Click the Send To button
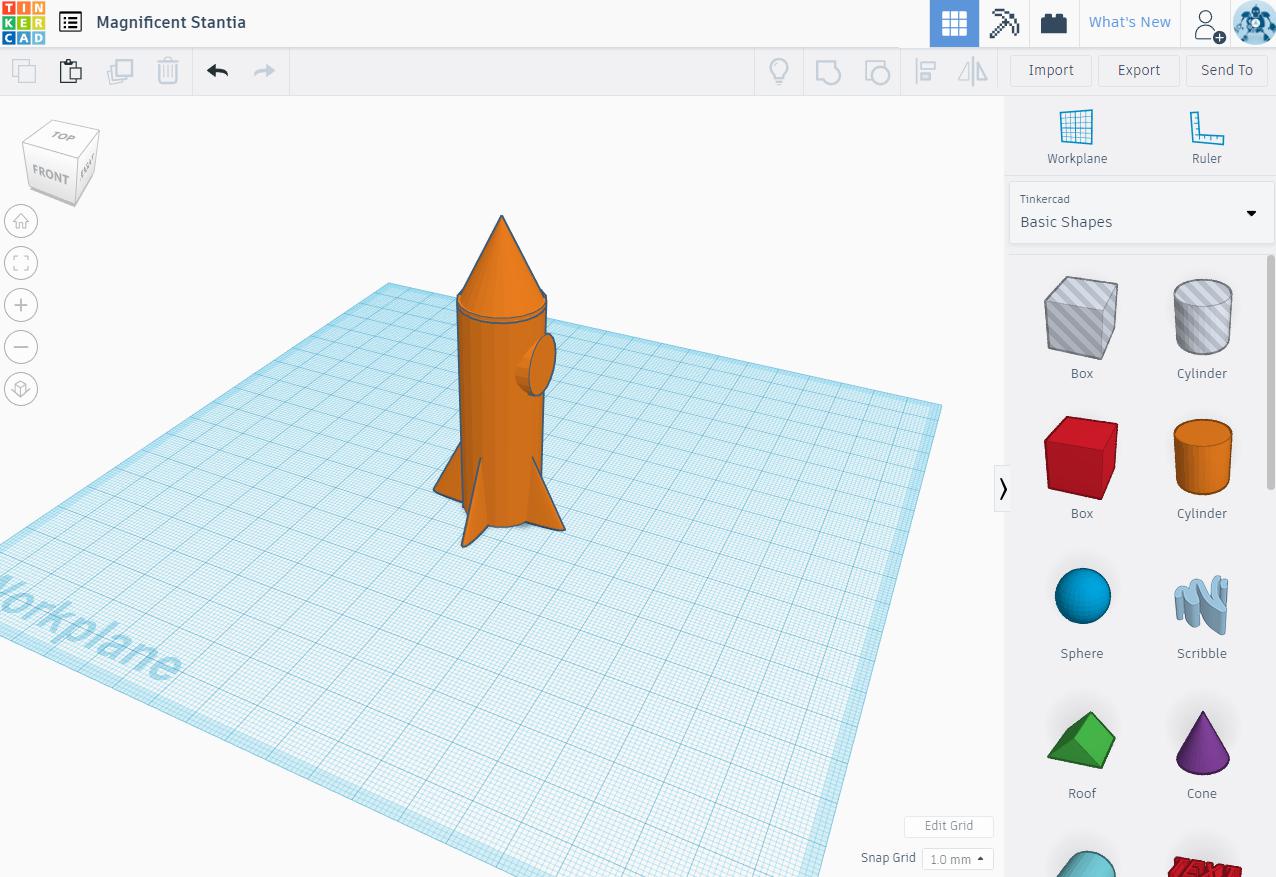 [x=1227, y=70]
